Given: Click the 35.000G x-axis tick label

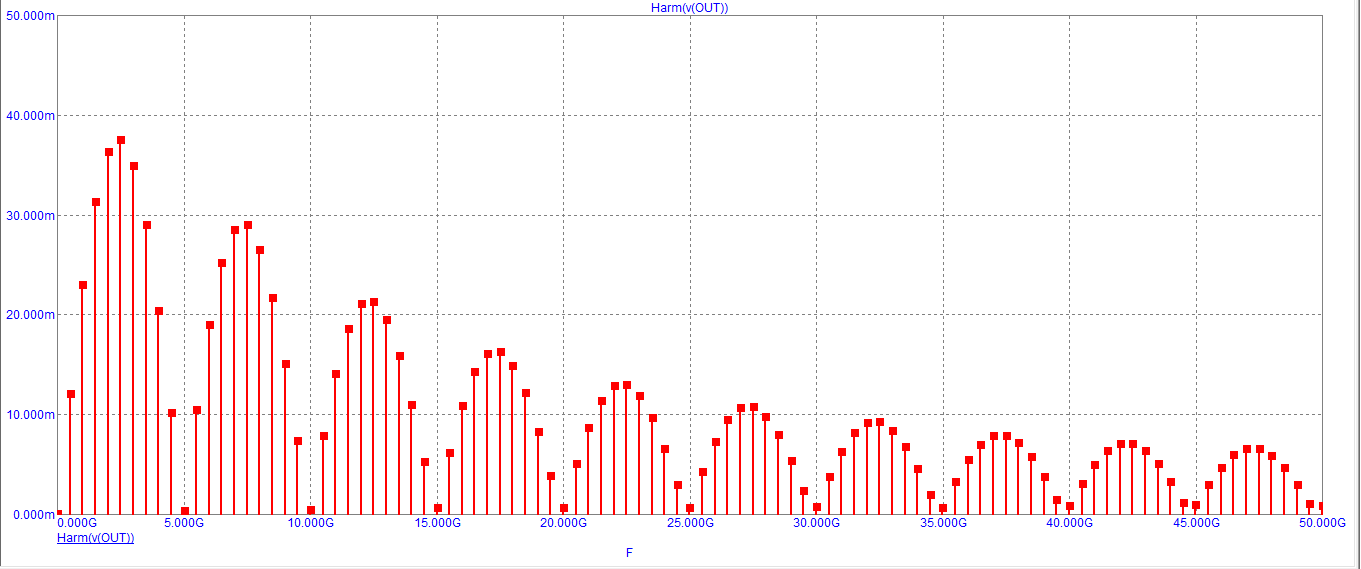Looking at the screenshot, I should click(943, 523).
